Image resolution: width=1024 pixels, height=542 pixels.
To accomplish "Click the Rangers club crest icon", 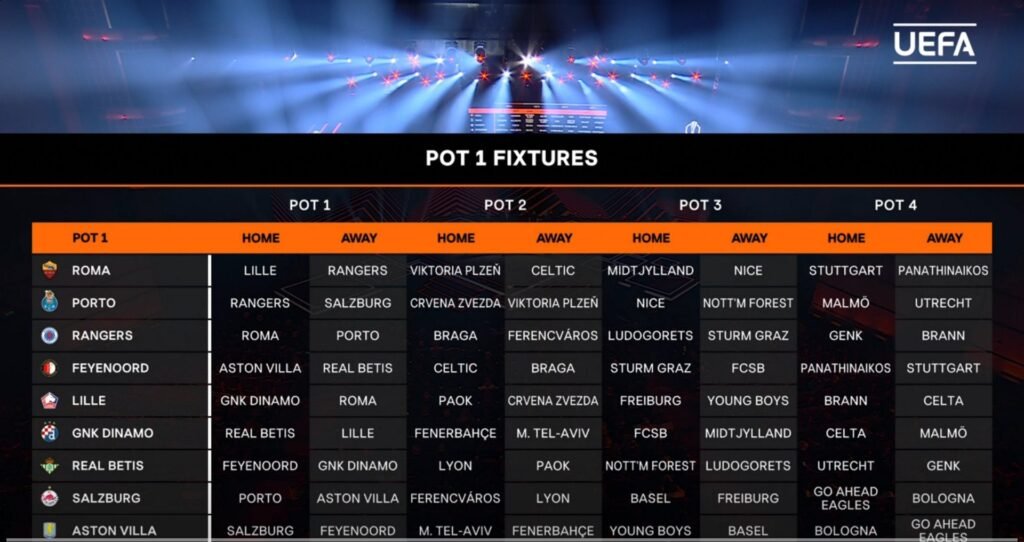I will (x=50, y=335).
